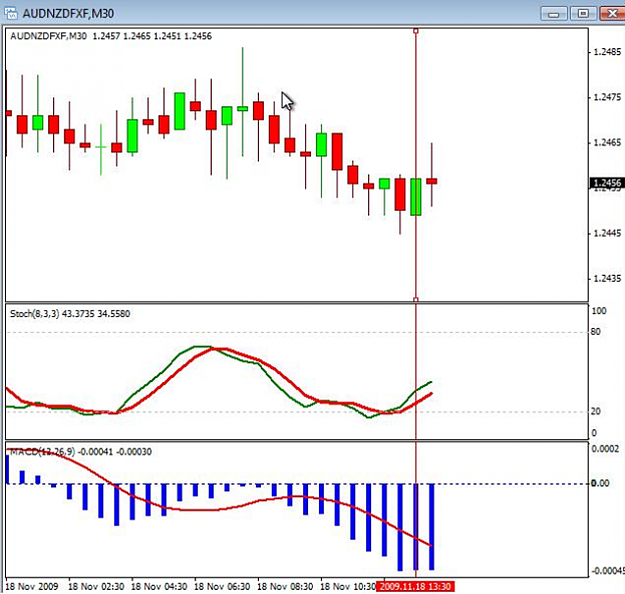The width and height of the screenshot is (625, 594).
Task: Click the 18 Nov 02:30 time label
Action: (96, 586)
